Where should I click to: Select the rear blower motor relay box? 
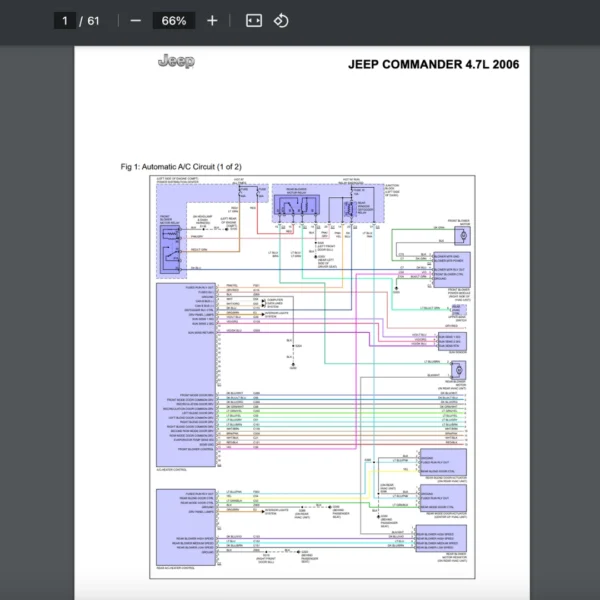298,206
